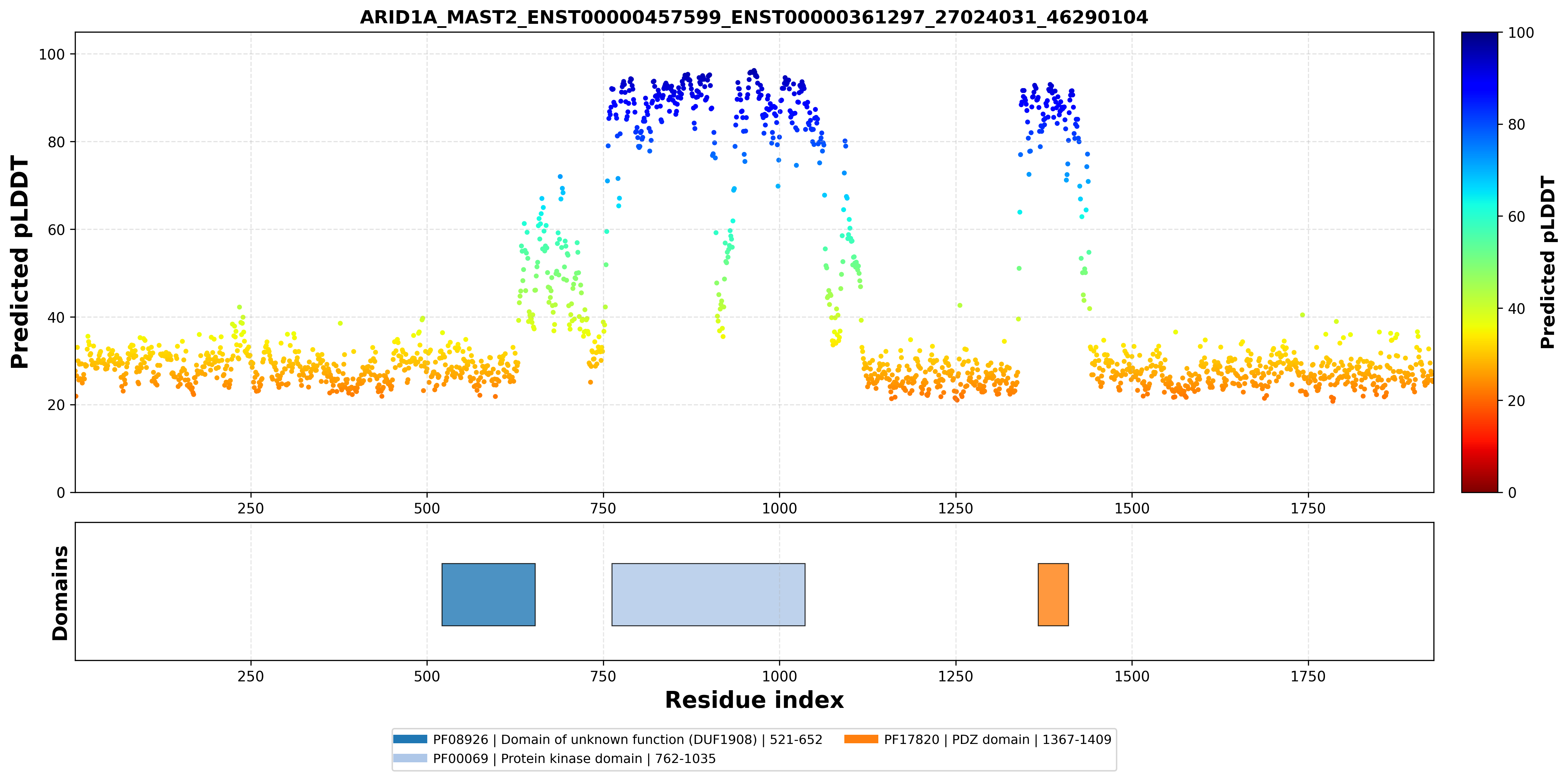Click the 80 tick on the left y-axis
This screenshot has width=1568, height=781.
point(56,142)
